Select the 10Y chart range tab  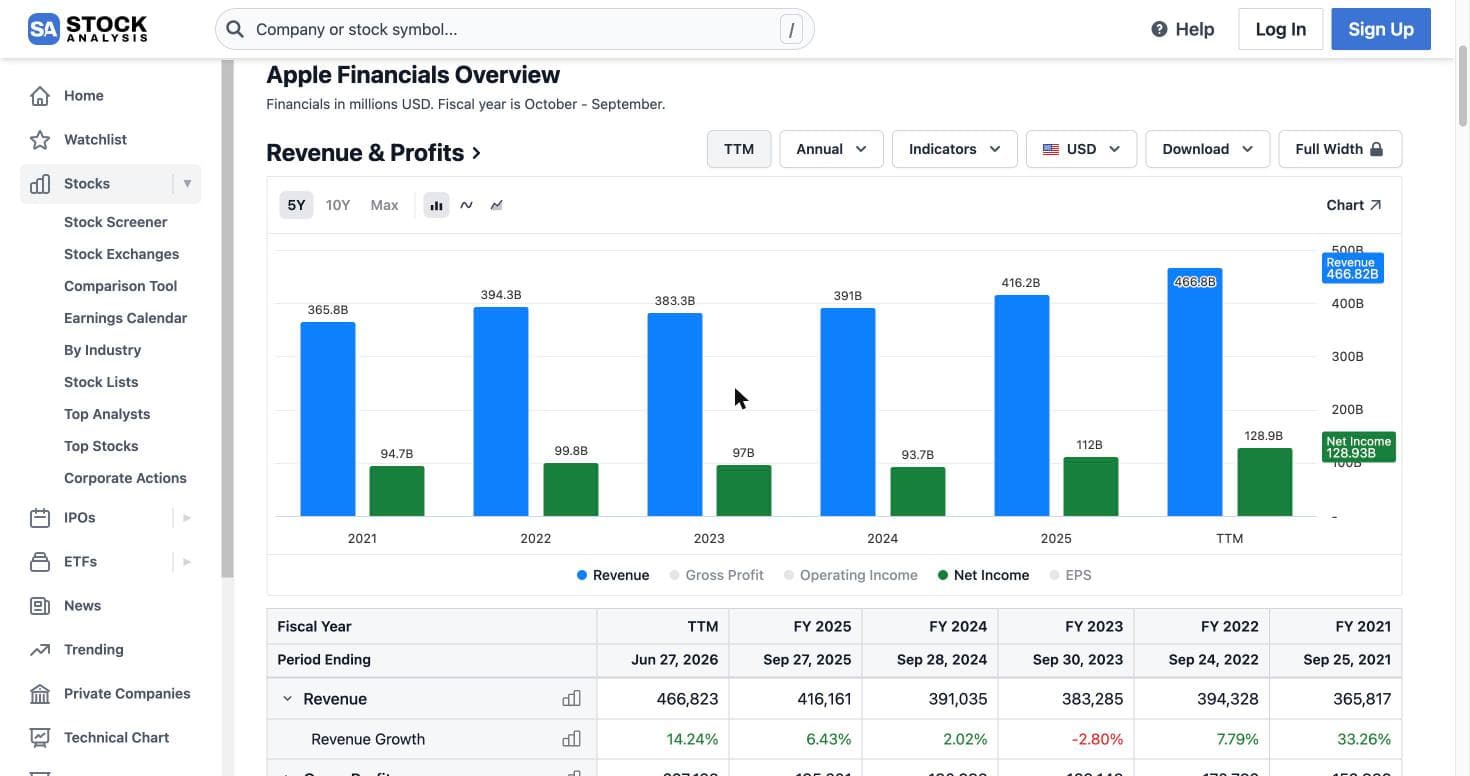tap(338, 205)
